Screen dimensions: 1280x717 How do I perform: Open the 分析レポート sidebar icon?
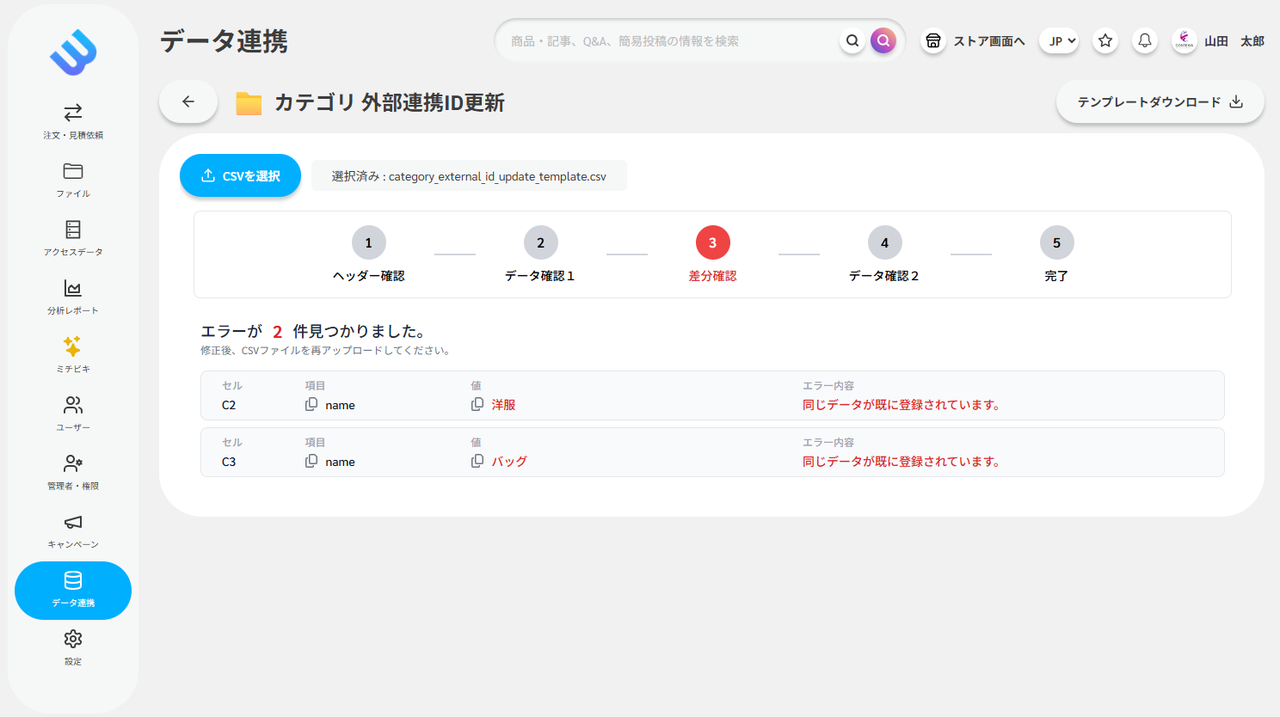72,296
